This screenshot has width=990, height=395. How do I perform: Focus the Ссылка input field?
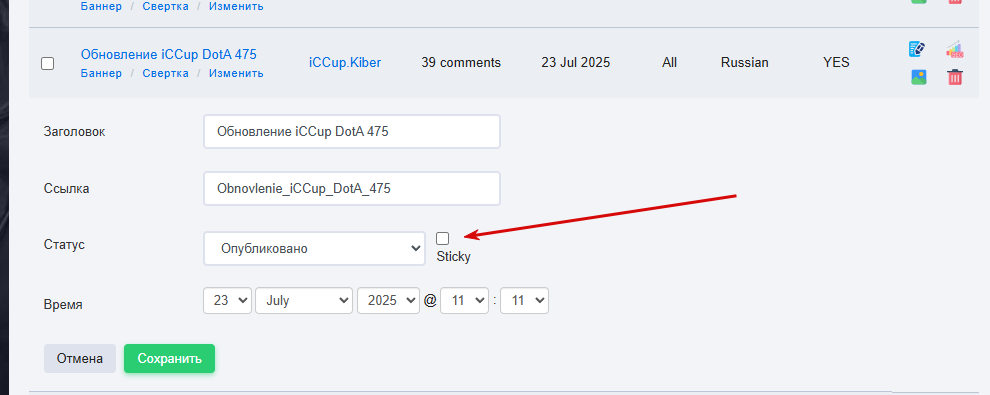click(352, 188)
